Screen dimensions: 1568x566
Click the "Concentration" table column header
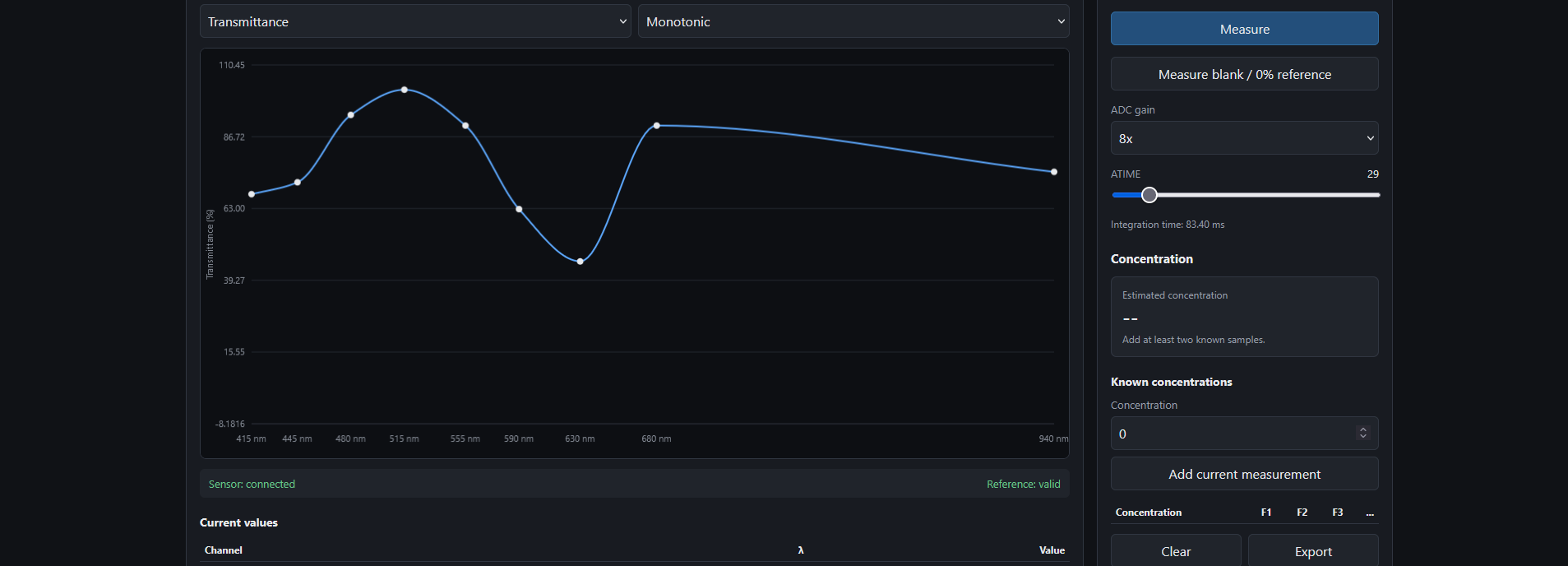(1149, 513)
